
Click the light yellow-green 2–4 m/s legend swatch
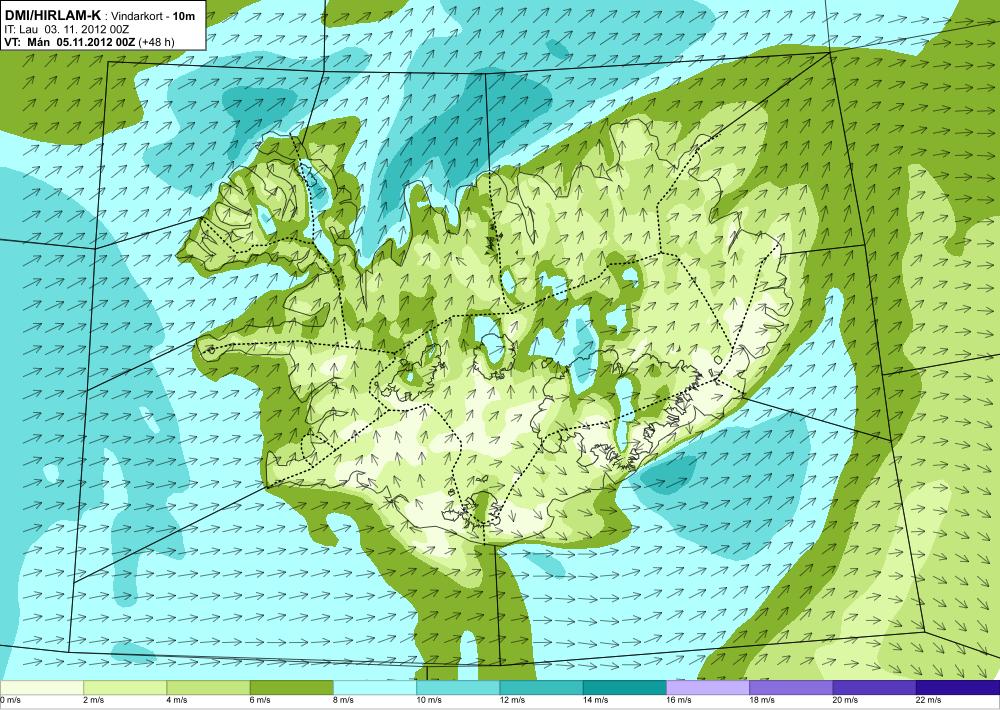pyautogui.click(x=125, y=688)
